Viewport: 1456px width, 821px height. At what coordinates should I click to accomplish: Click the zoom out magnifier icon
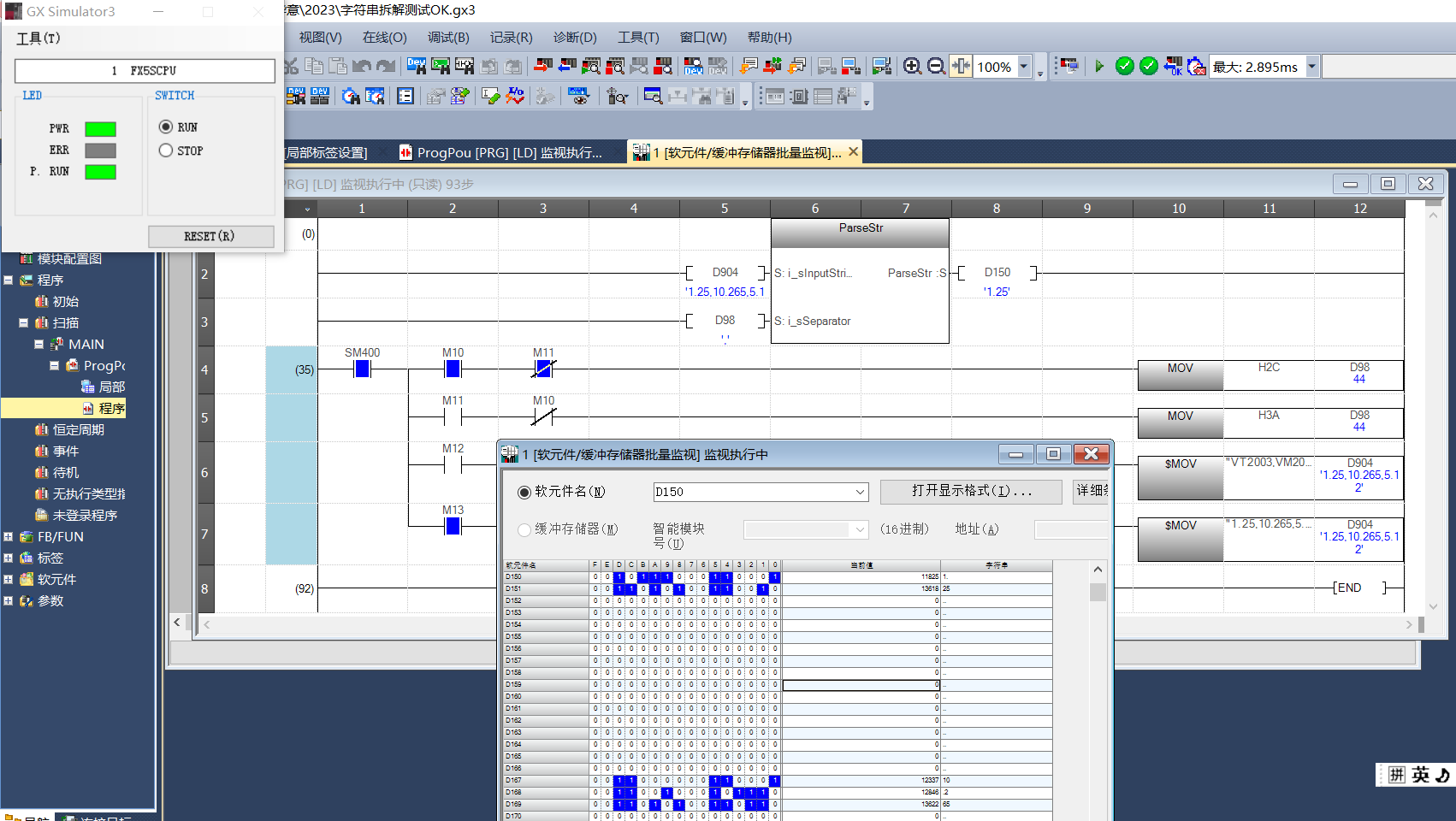tap(936, 67)
